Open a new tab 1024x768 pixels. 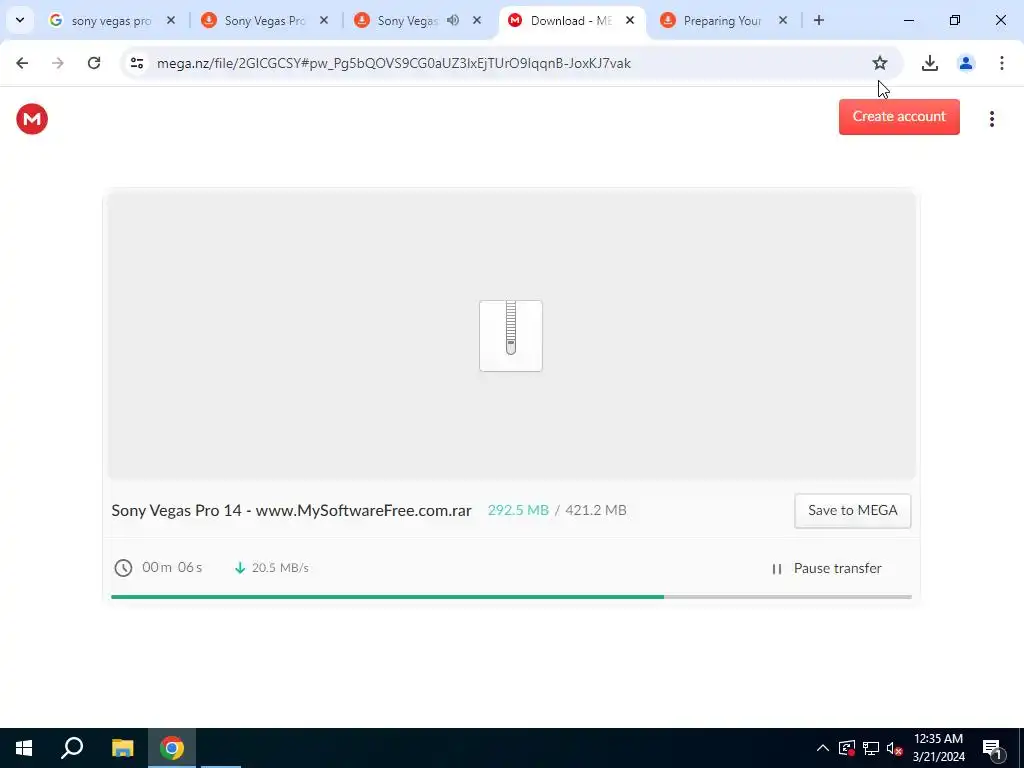[818, 20]
